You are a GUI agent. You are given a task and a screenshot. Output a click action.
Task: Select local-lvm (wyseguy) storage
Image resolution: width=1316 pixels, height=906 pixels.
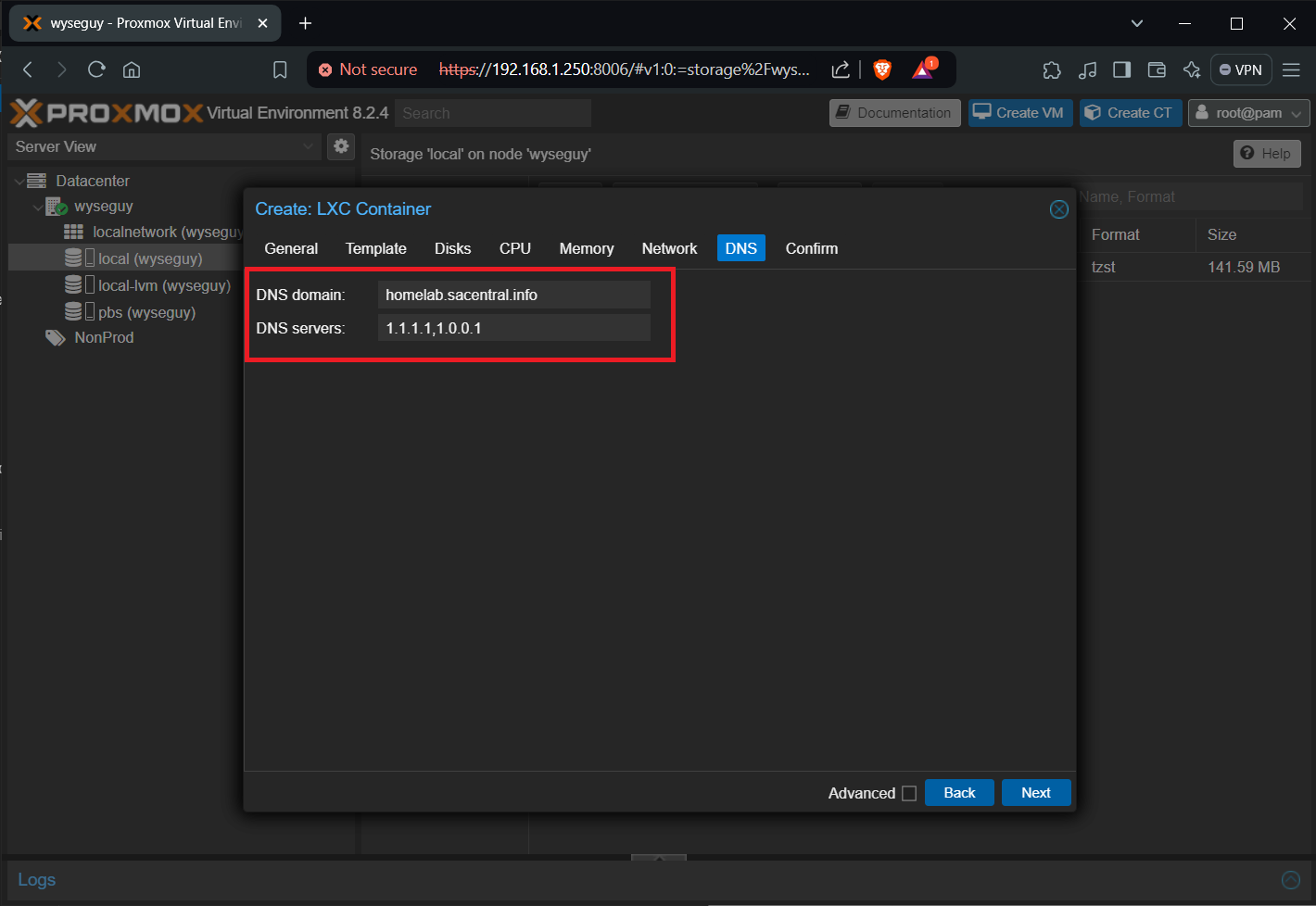(x=164, y=285)
